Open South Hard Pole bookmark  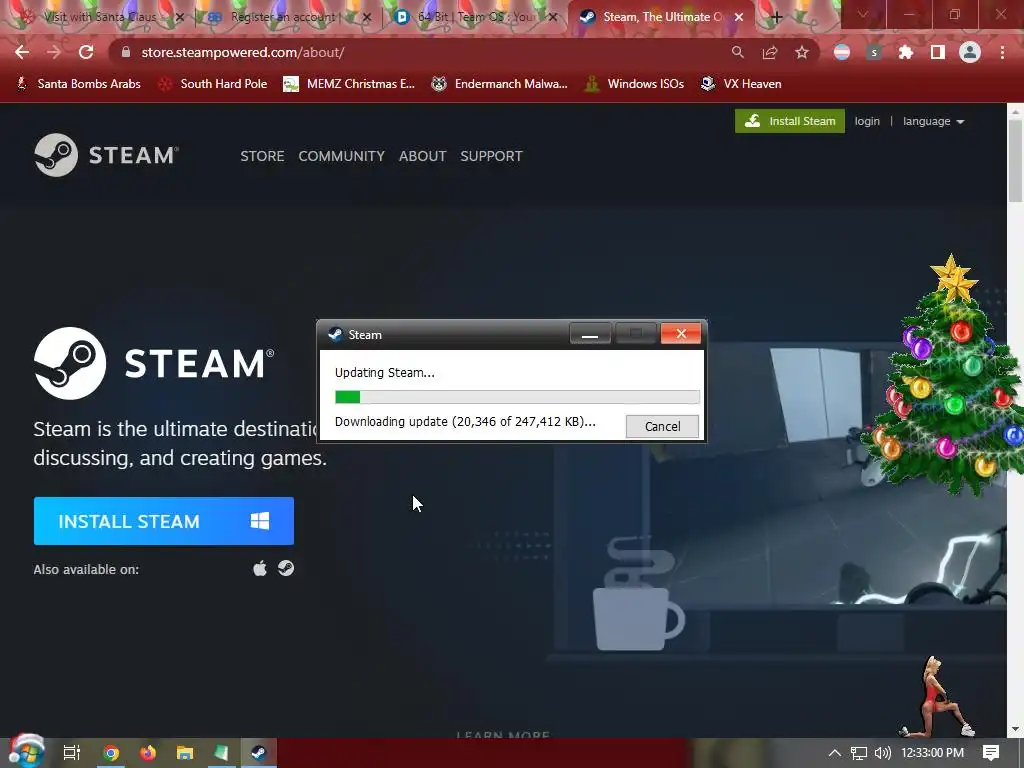click(x=213, y=84)
